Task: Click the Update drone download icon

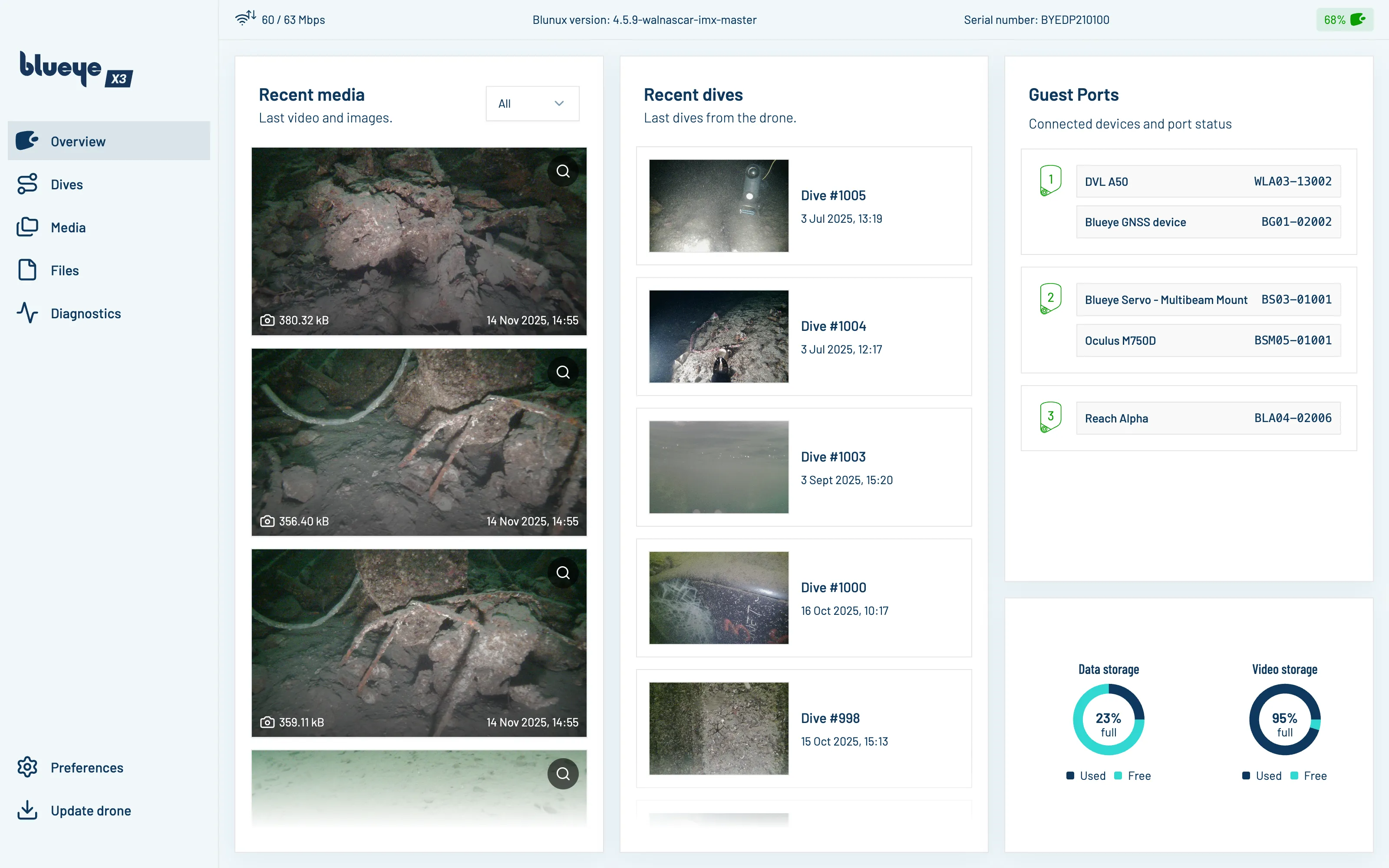Action: point(27,810)
